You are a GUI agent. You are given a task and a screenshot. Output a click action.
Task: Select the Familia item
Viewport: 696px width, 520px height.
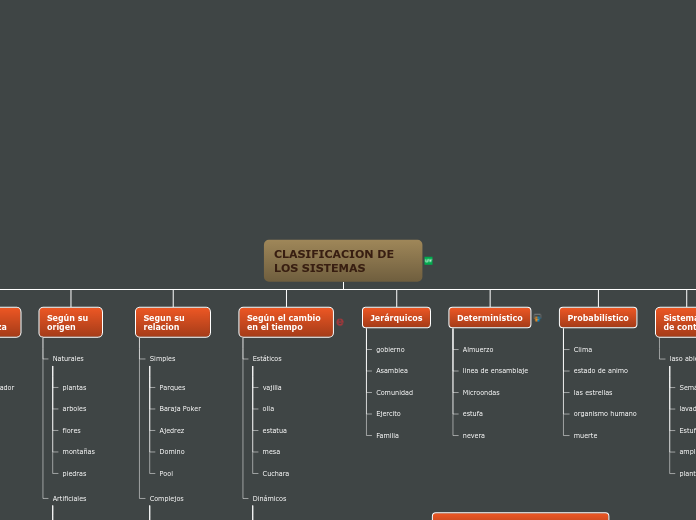tap(388, 436)
